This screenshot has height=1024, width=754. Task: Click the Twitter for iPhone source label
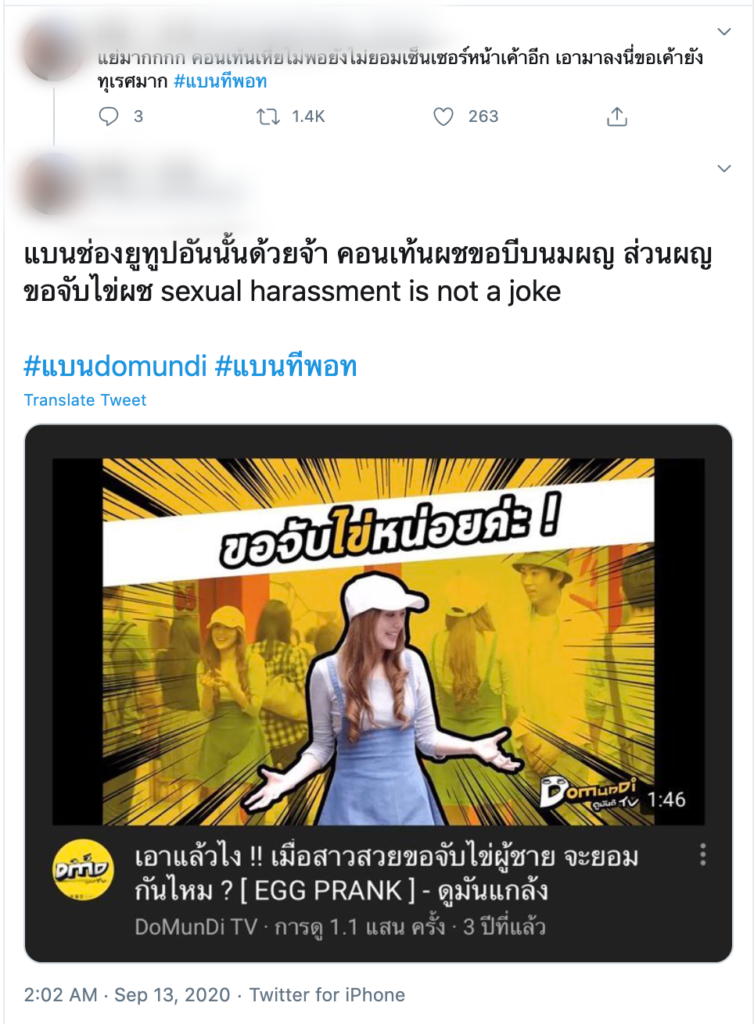327,995
